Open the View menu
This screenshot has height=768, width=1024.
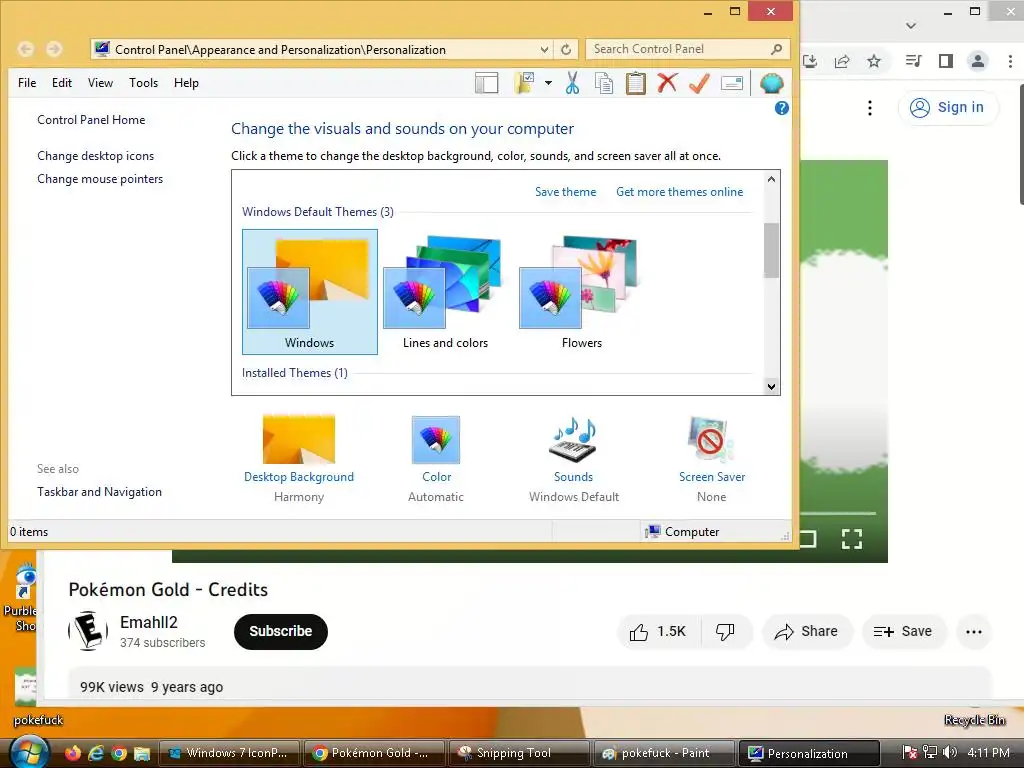(101, 83)
